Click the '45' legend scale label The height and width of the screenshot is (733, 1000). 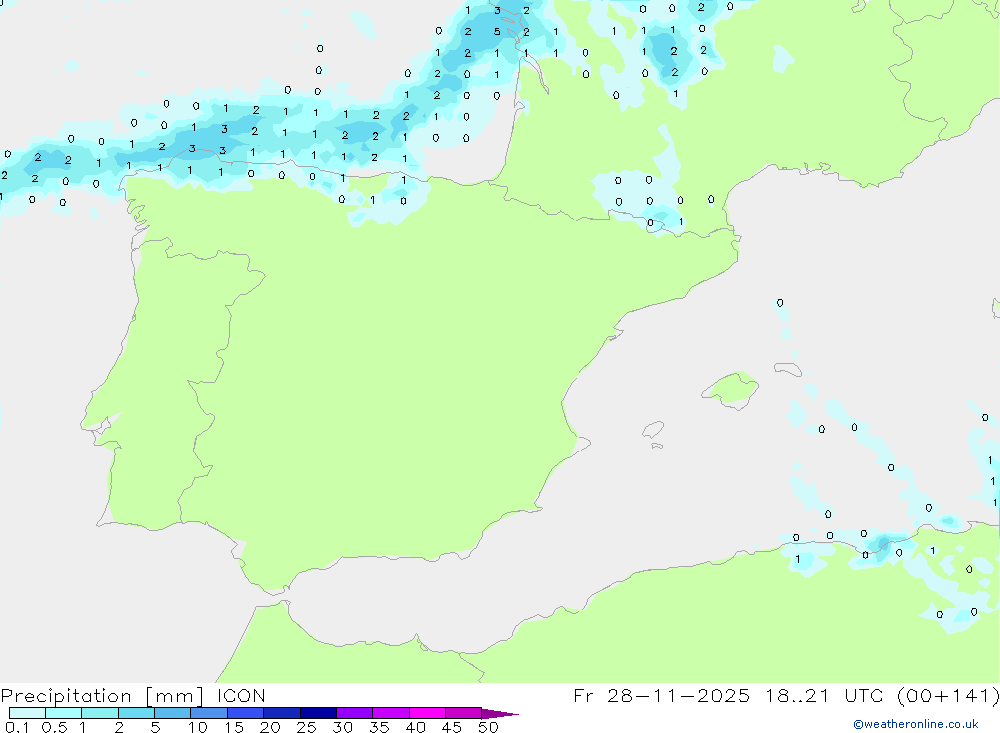452,727
